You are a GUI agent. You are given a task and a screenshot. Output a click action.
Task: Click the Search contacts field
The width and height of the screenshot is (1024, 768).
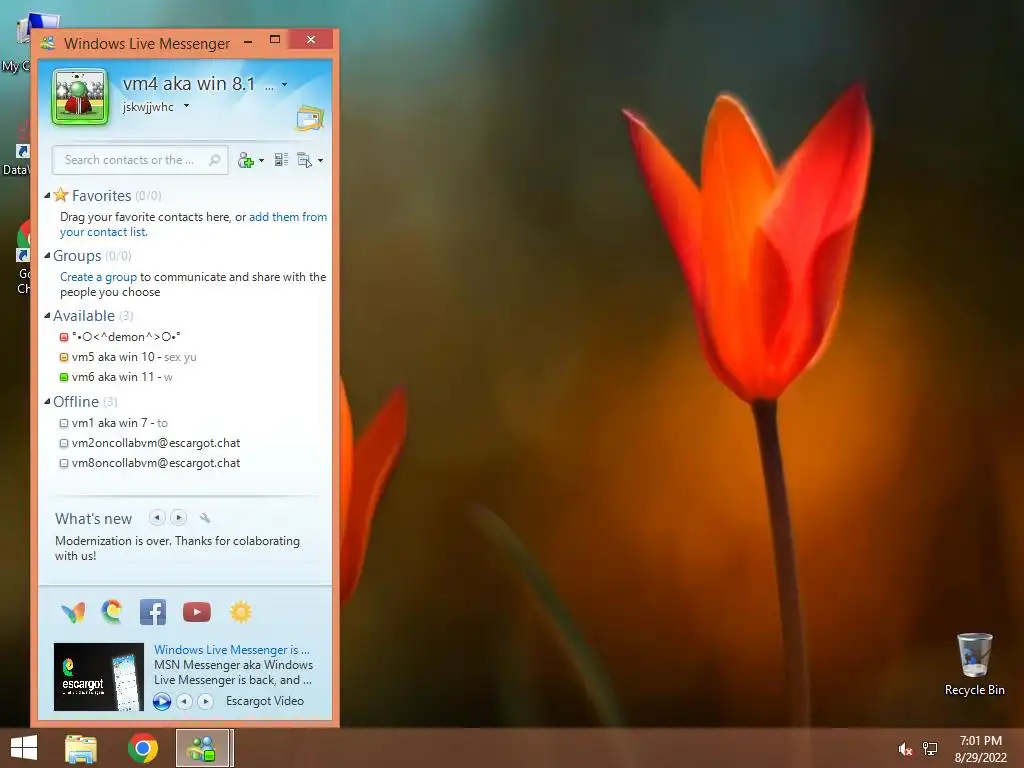click(140, 160)
